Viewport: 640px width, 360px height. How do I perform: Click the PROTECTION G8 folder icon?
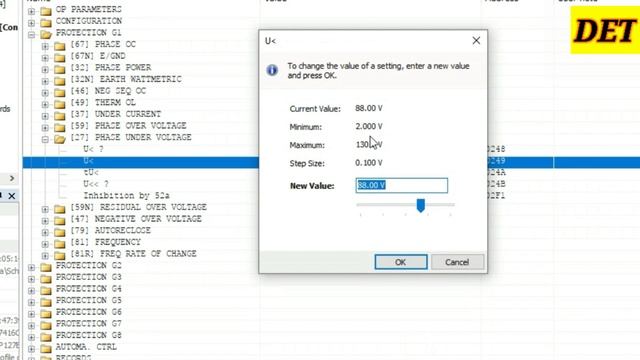(x=46, y=337)
